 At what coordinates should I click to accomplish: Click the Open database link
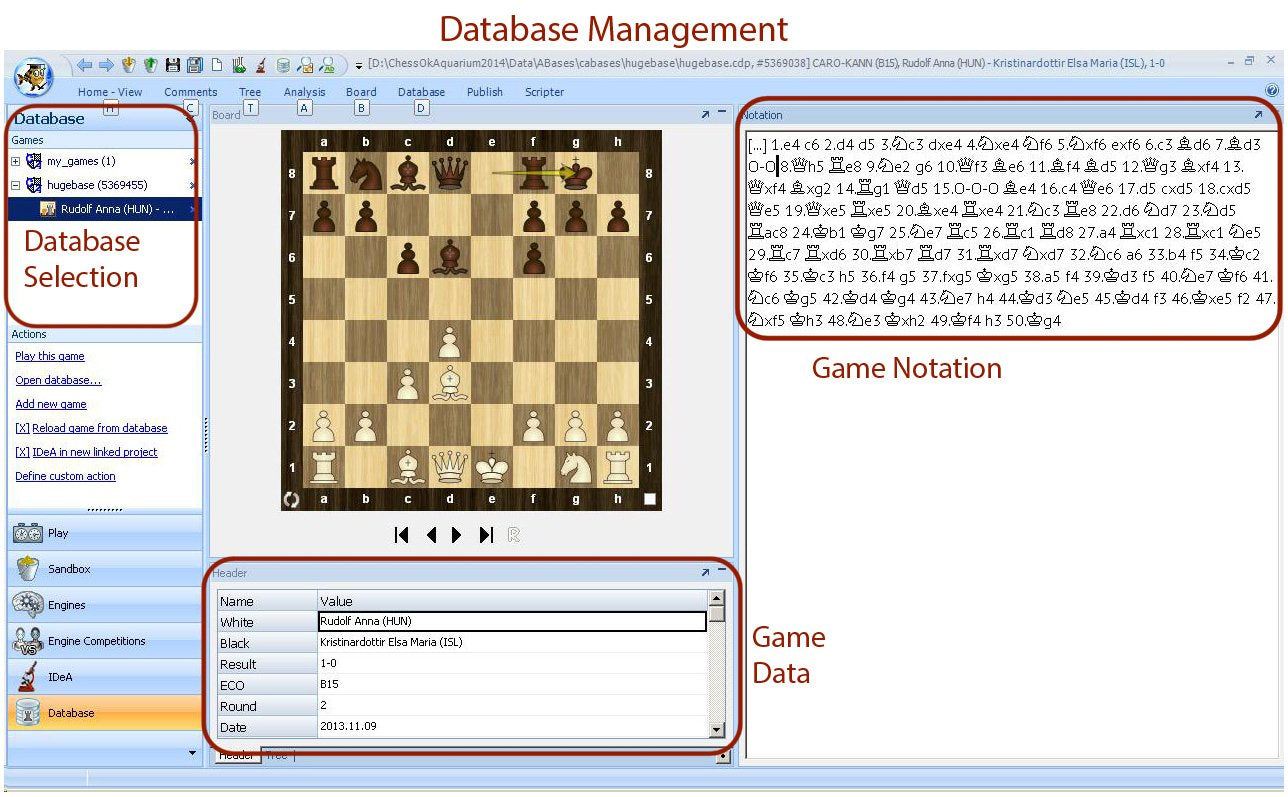click(58, 380)
